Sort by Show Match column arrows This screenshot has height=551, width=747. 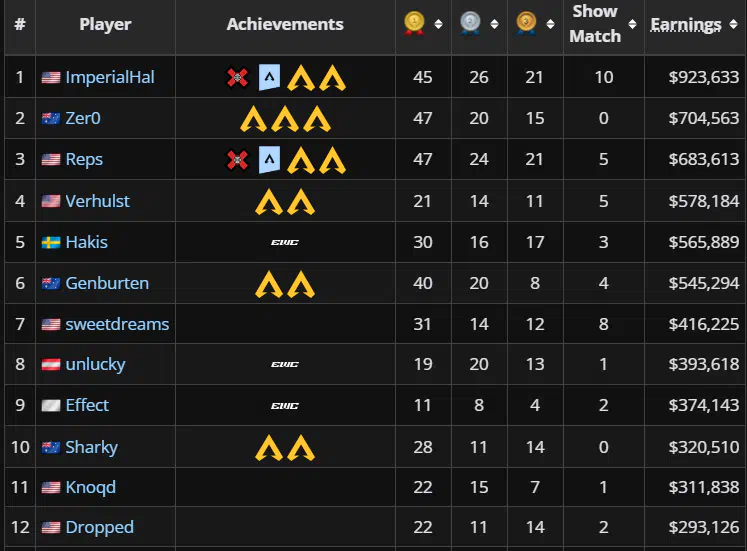click(x=632, y=24)
